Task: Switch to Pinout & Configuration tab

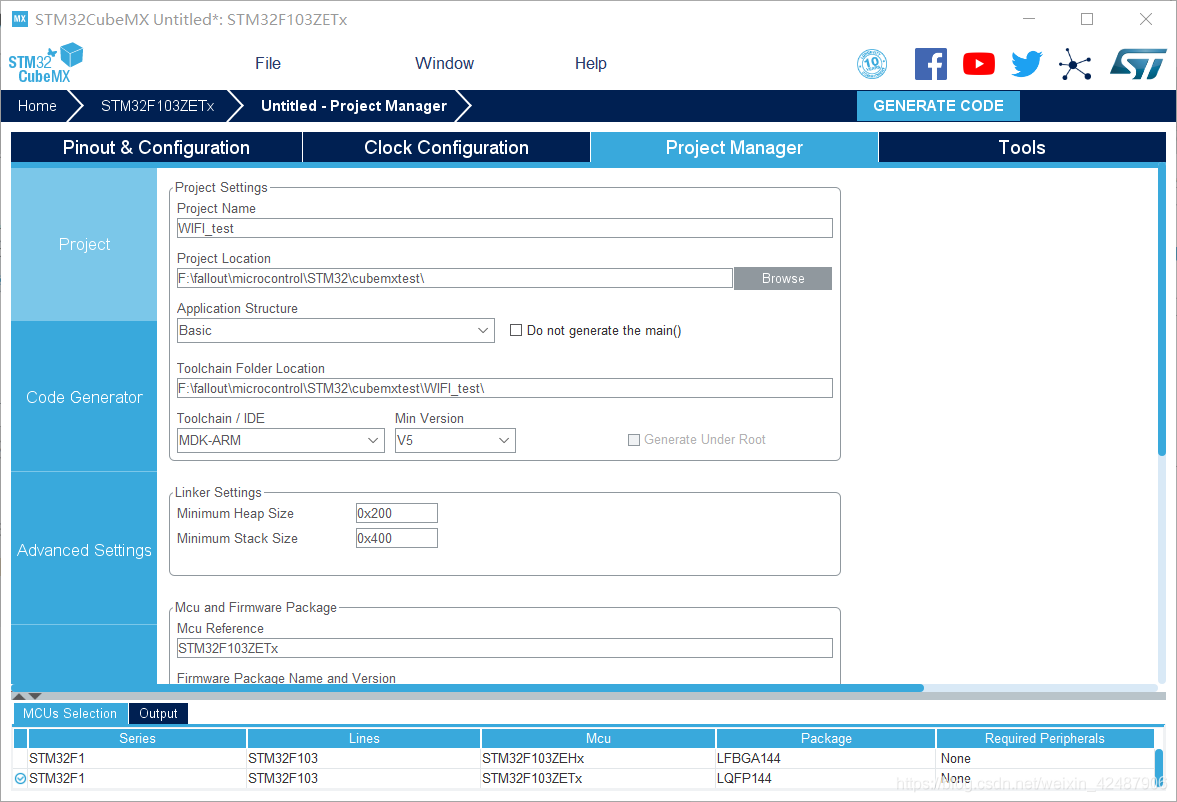Action: 156,147
